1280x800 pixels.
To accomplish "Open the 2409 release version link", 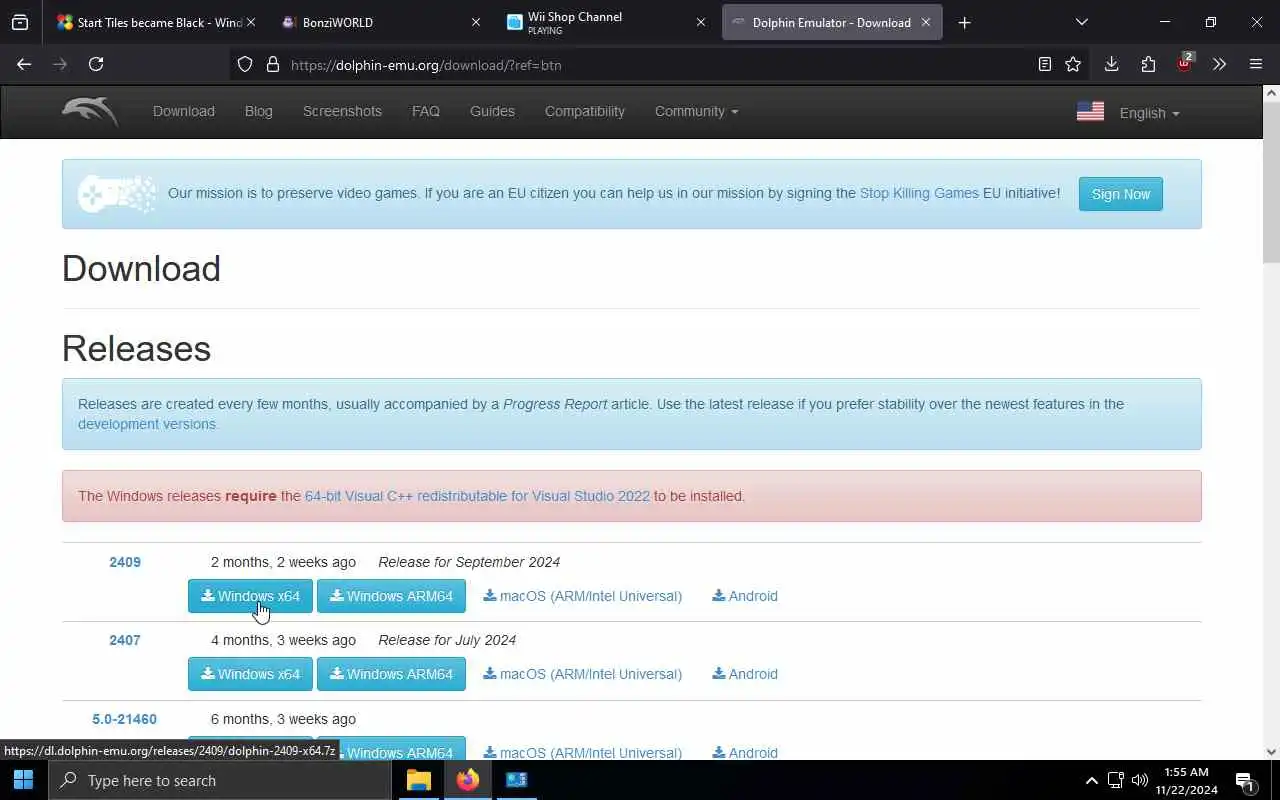I will 125,562.
